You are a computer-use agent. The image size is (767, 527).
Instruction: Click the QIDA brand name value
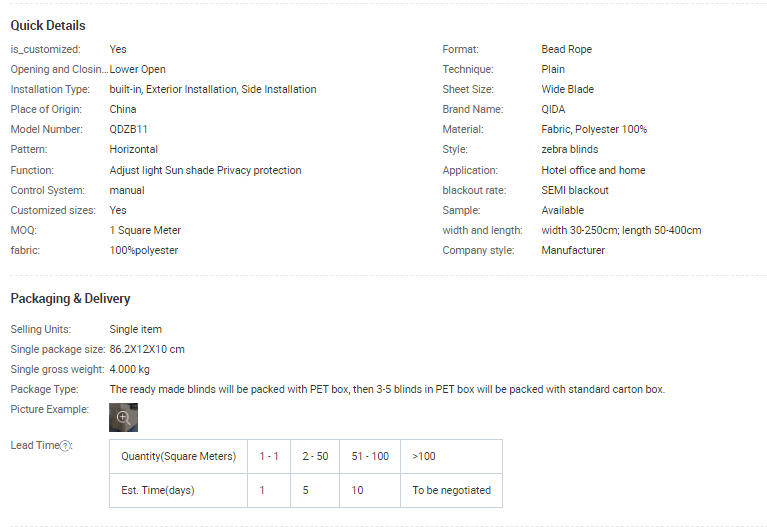click(x=553, y=110)
